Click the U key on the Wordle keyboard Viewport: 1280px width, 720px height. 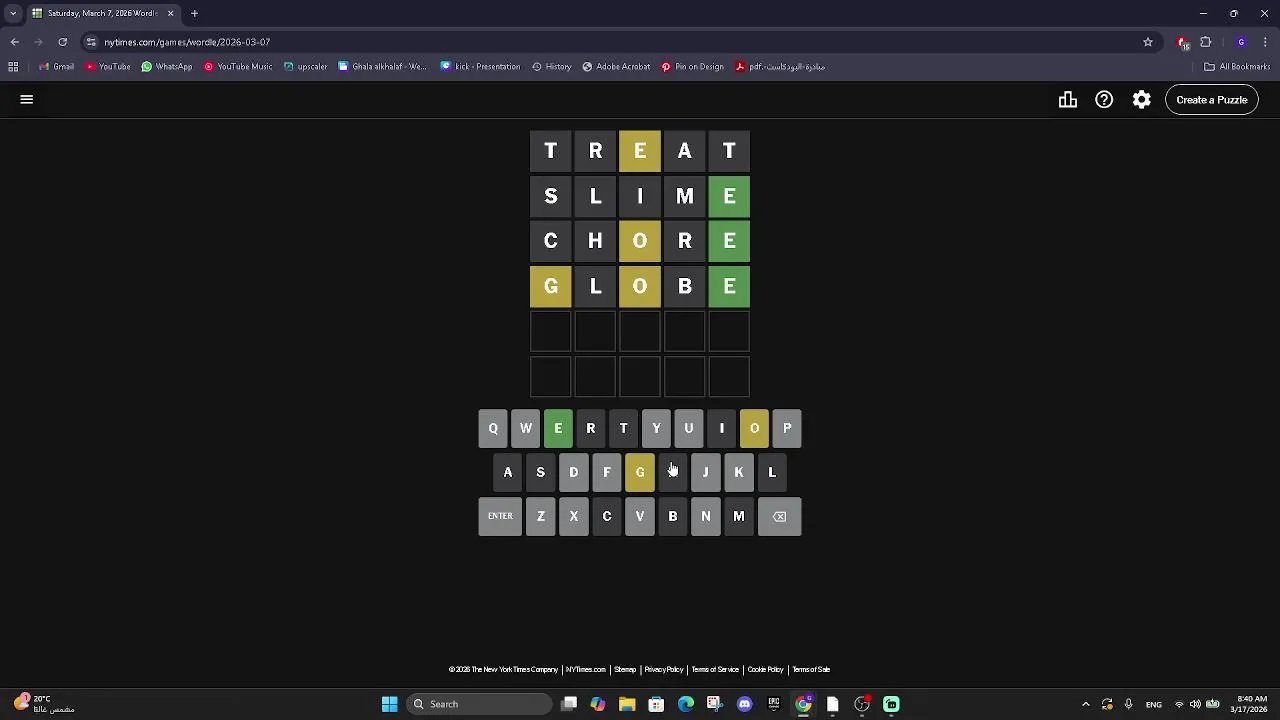[x=689, y=429]
